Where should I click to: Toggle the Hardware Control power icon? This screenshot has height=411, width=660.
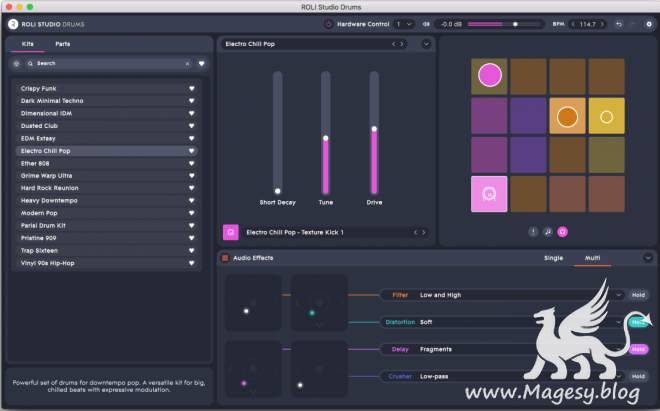pyautogui.click(x=329, y=24)
